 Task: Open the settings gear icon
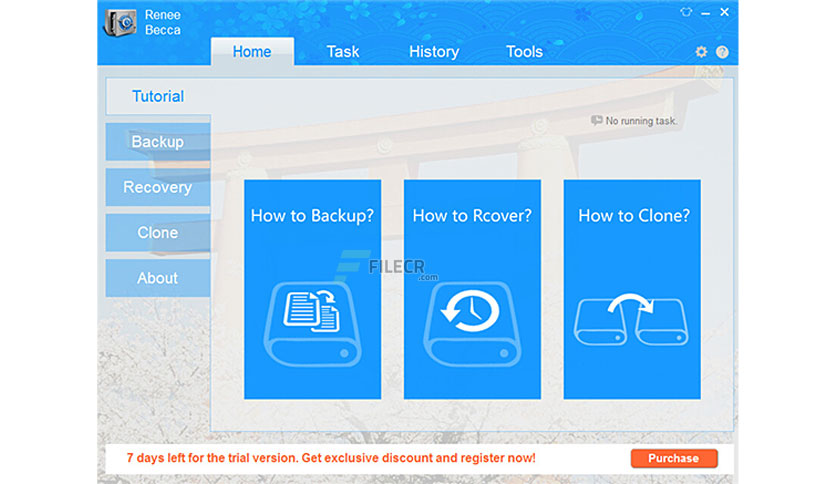(701, 52)
